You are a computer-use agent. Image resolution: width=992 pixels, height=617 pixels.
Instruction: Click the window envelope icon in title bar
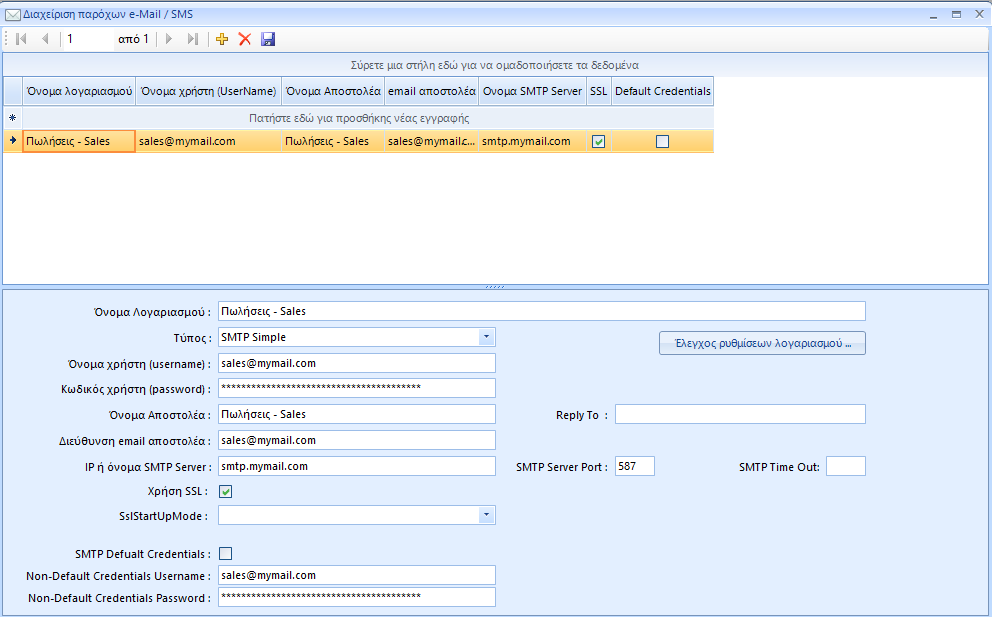(13, 14)
